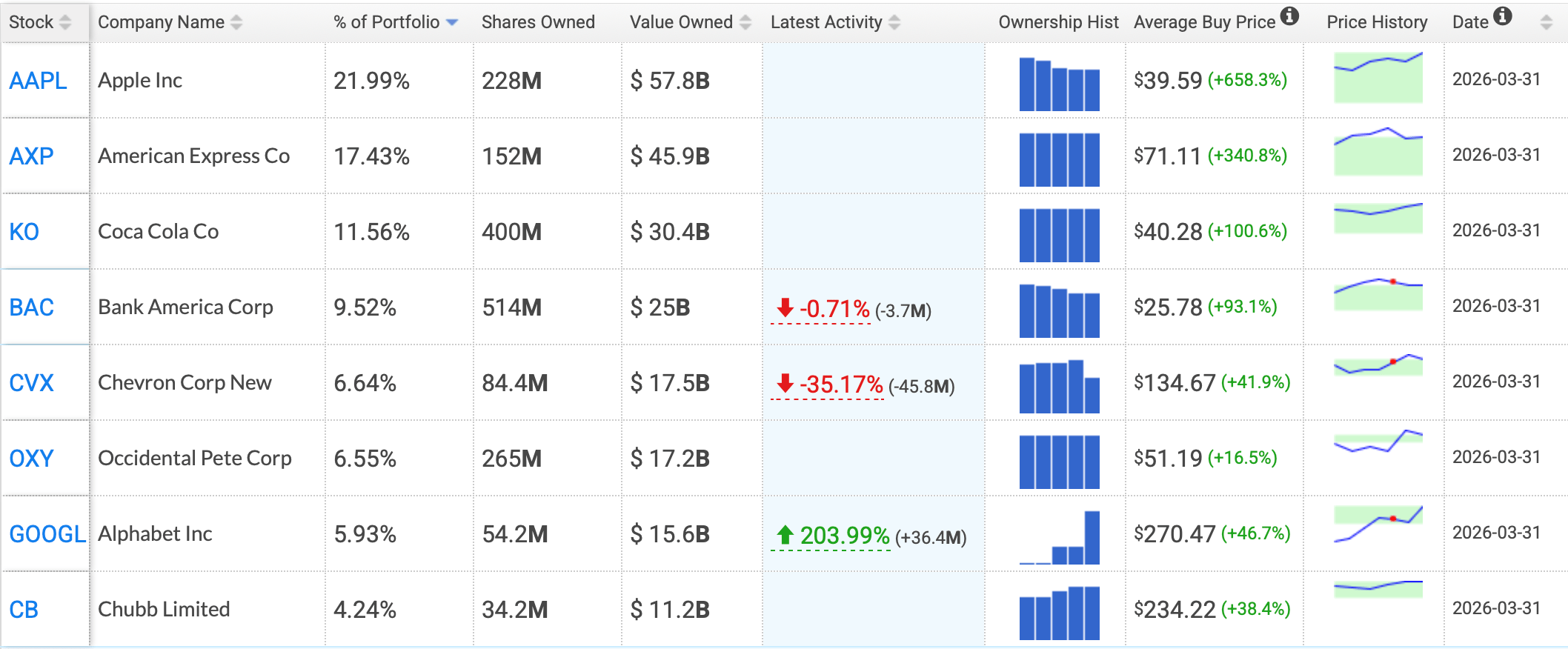This screenshot has height=649, width=1568.
Task: Click the -35.17% Chevron activity link
Action: pos(841,385)
